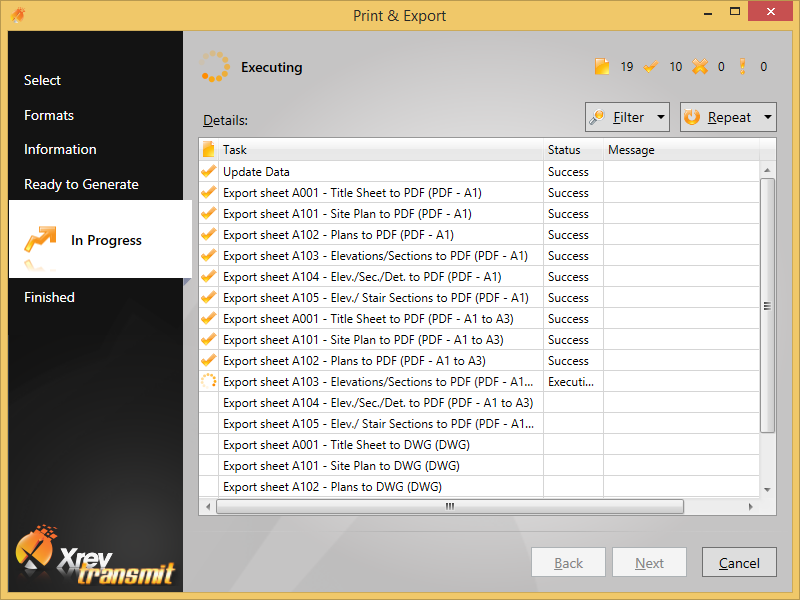Click the Xrev Transmit logo
This screenshot has height=600, width=800.
95,556
